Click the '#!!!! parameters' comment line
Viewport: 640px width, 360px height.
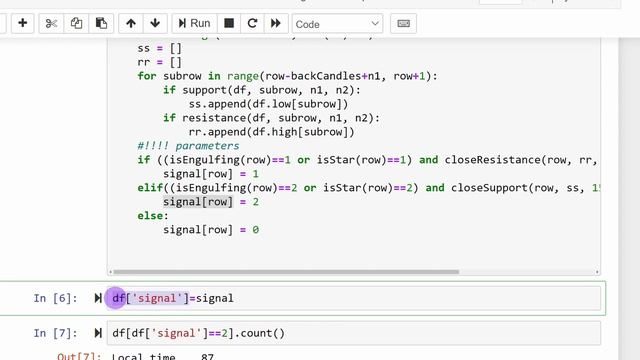coord(188,146)
